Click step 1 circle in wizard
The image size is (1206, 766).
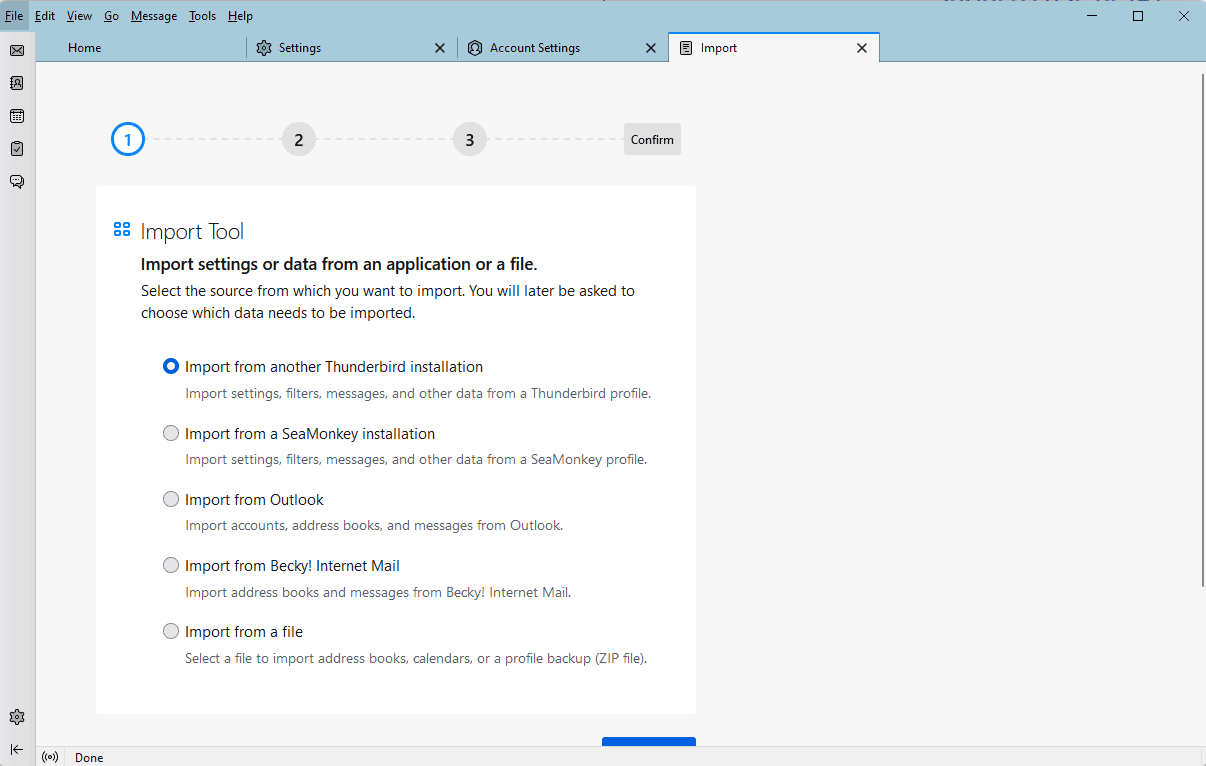point(128,140)
